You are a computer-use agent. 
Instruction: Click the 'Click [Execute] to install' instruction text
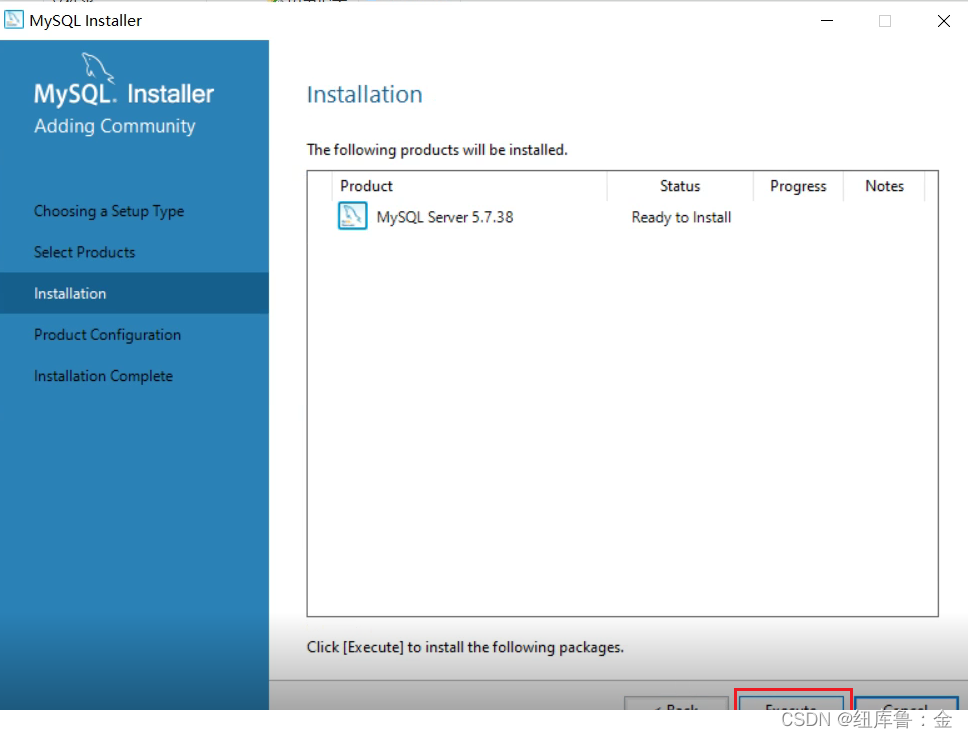(x=465, y=647)
